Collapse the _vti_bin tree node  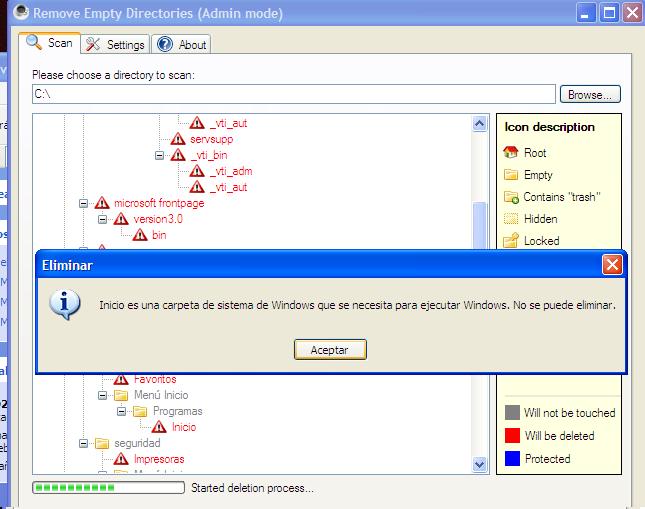tap(159, 155)
